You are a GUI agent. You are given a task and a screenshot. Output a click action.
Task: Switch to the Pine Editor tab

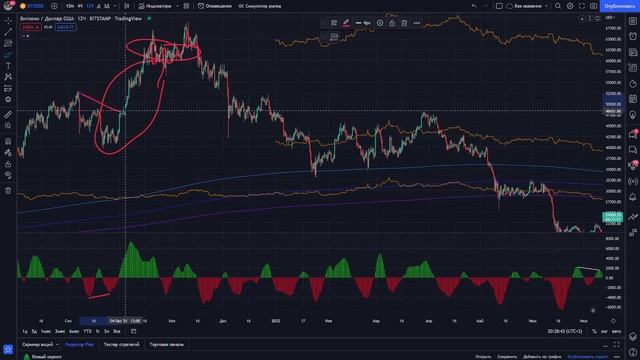[79, 344]
